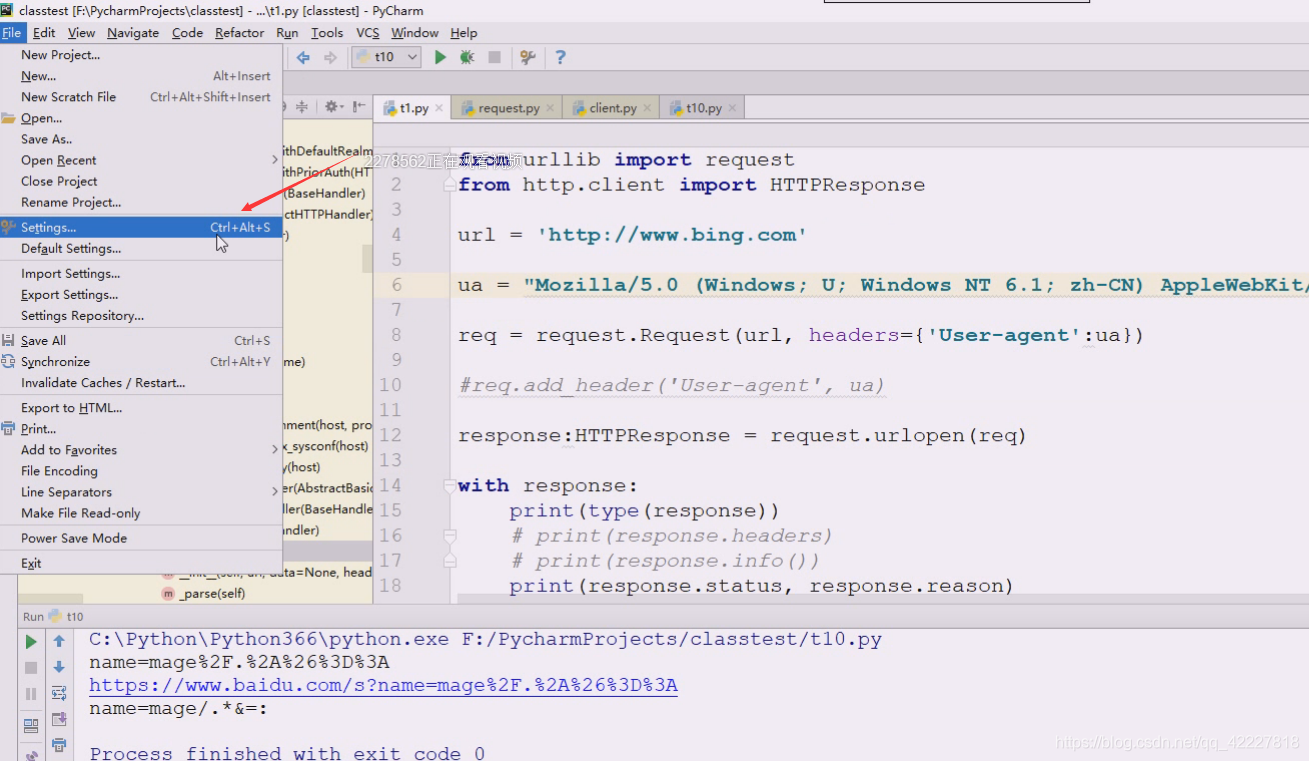
Task: Expand the Add to Favorites submenu
Action: (142, 450)
